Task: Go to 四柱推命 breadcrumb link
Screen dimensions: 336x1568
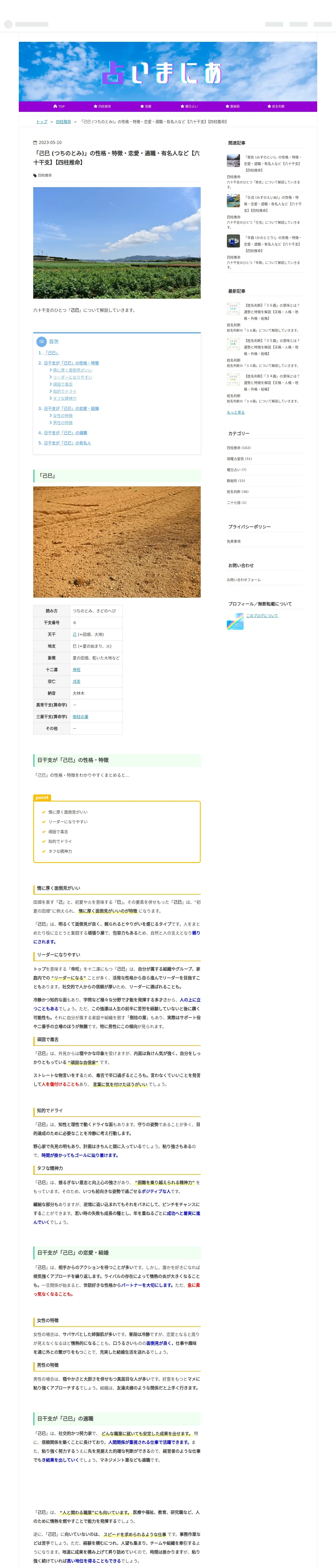Action: click(63, 122)
